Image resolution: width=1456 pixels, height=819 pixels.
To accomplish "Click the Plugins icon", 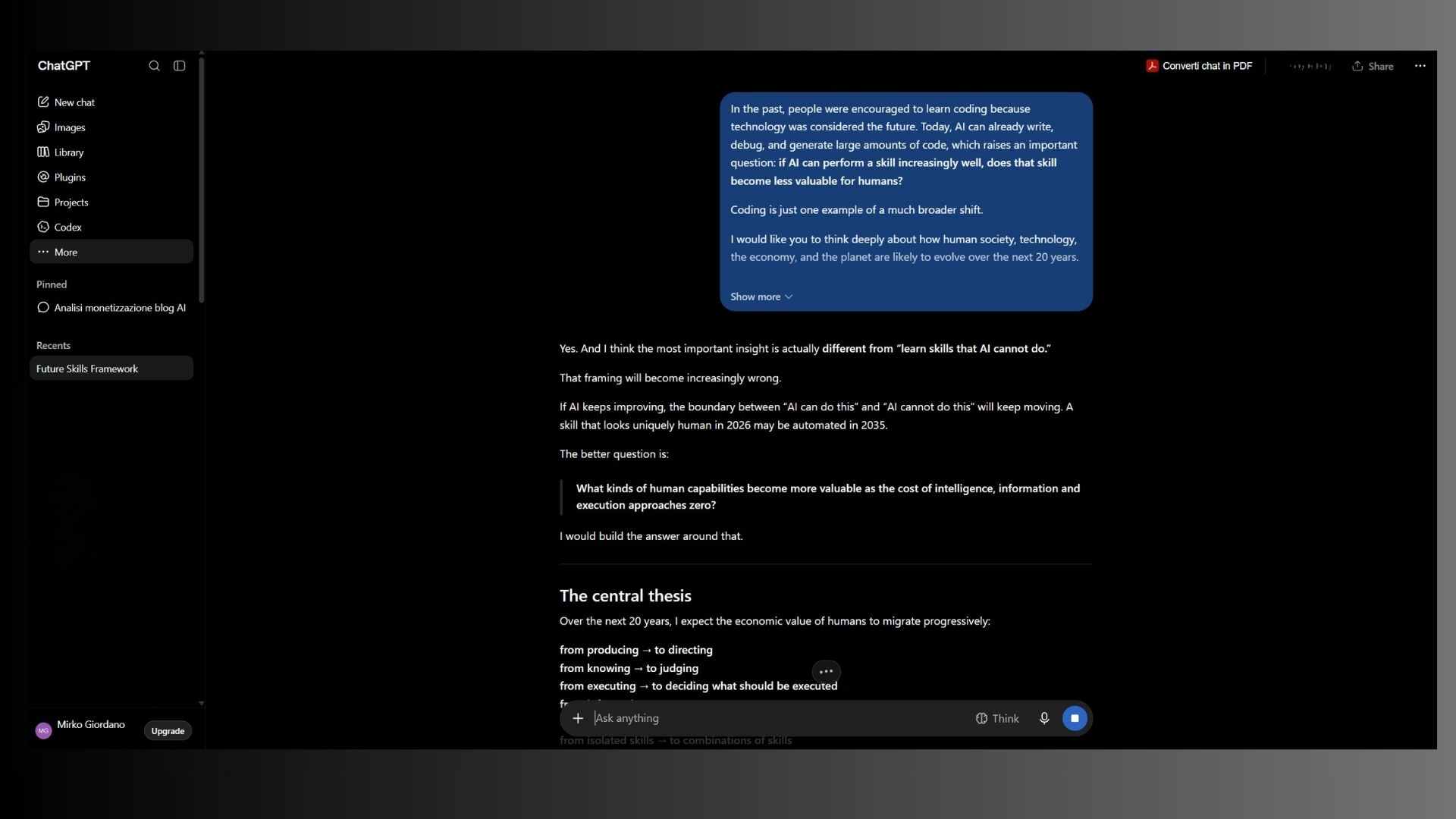I will (x=43, y=177).
